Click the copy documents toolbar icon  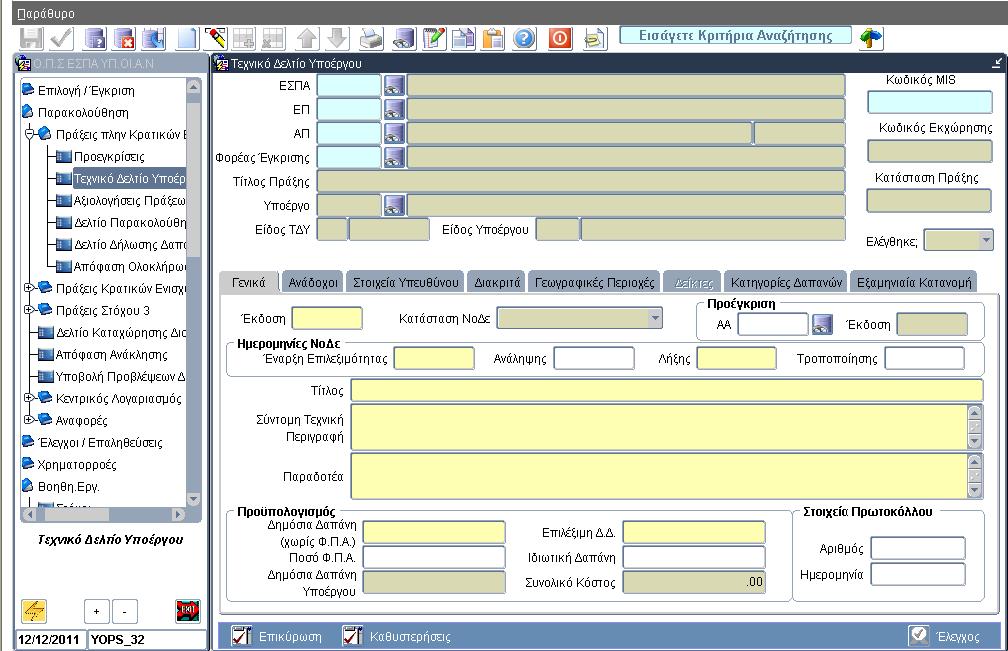point(464,39)
